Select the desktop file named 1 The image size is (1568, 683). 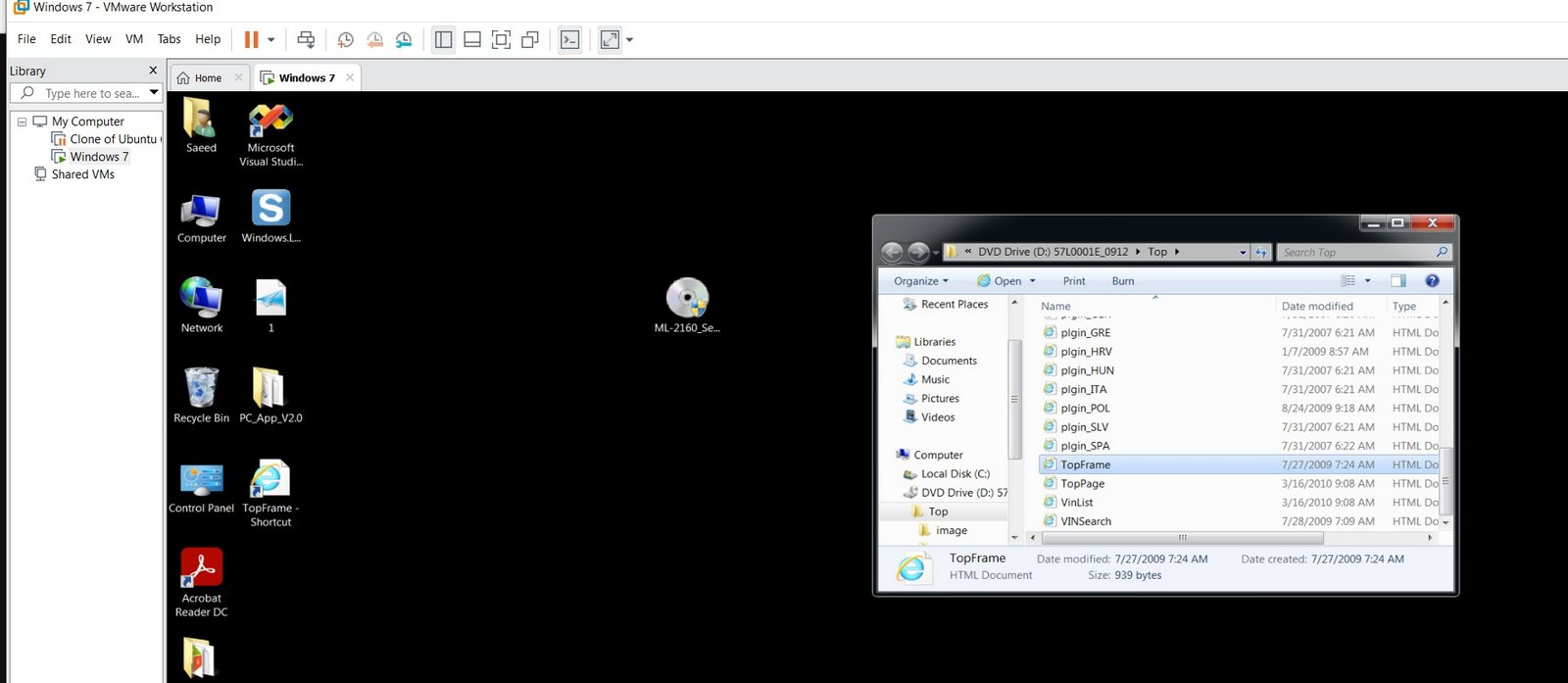[270, 306]
